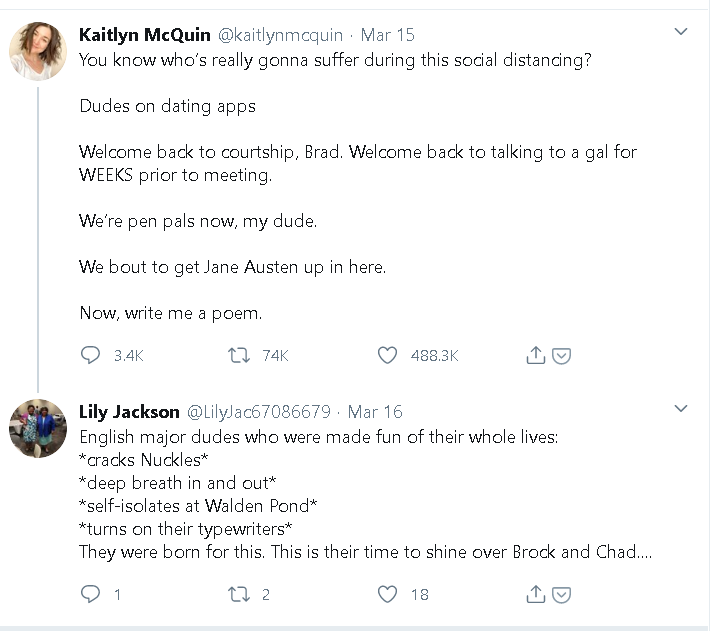711x631 pixels.
Task: Click the @kaitlynmcquin handle
Action: [x=281, y=35]
